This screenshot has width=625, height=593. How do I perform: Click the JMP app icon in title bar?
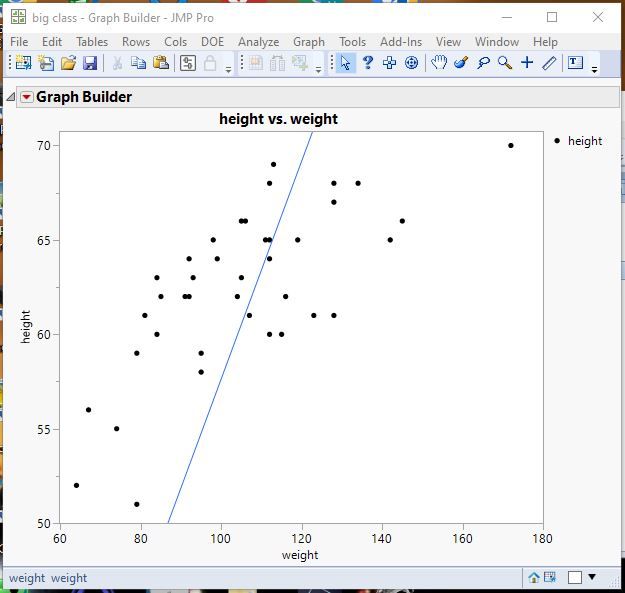(18, 17)
